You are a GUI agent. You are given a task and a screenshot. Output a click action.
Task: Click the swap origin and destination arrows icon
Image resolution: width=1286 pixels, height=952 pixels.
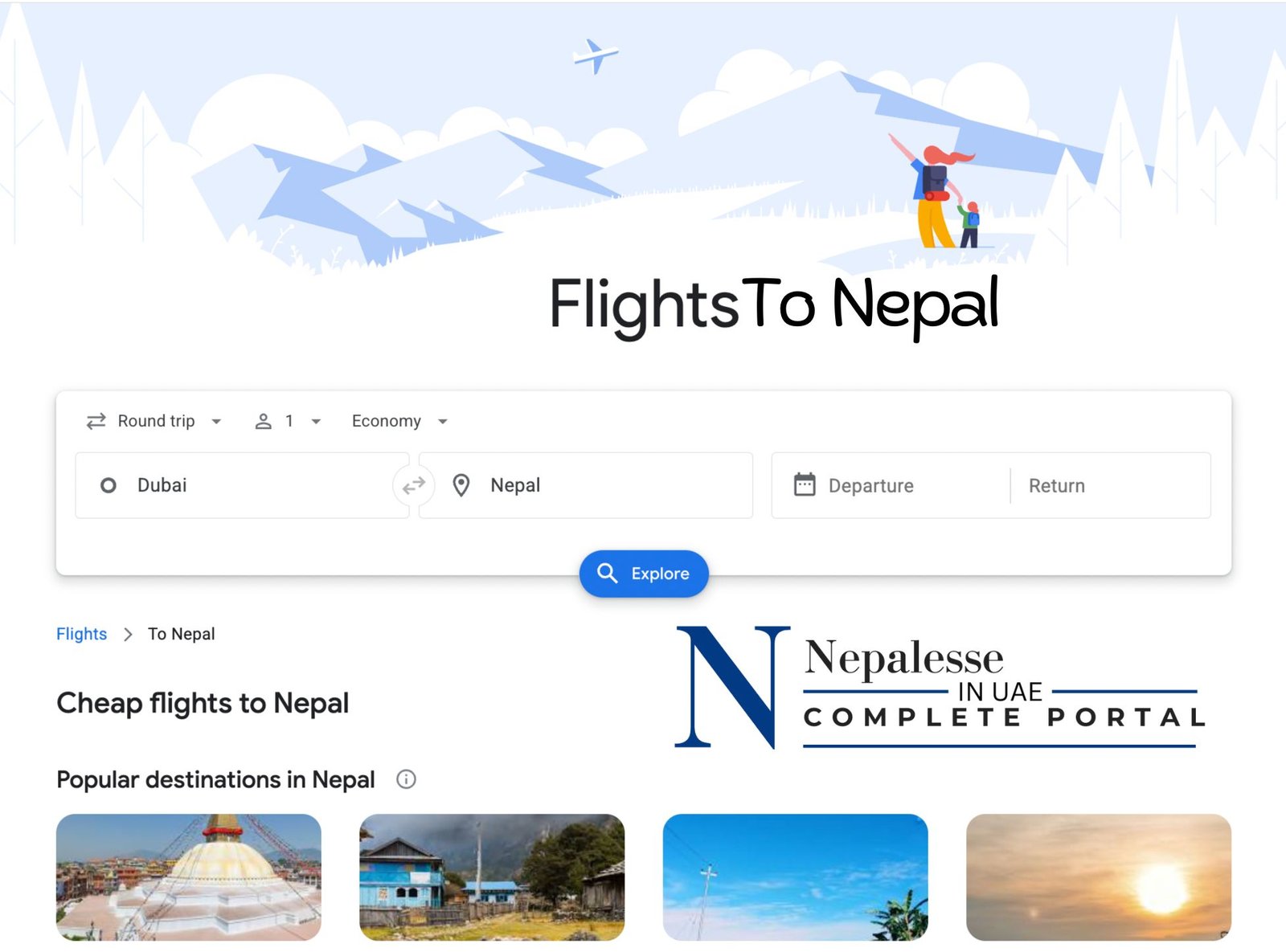(x=414, y=486)
